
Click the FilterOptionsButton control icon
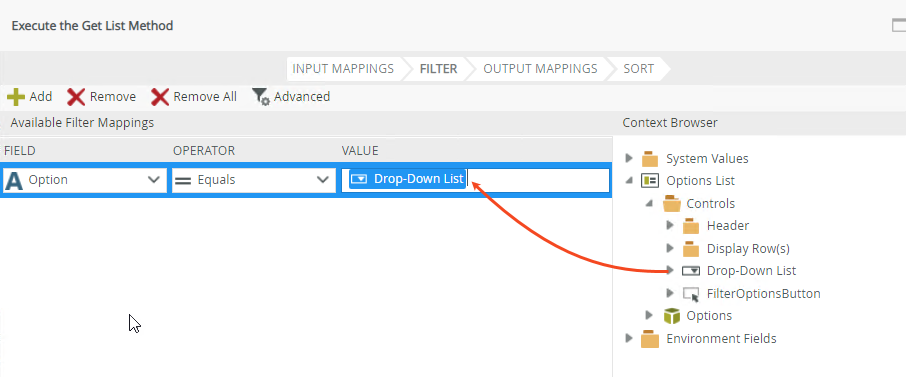pos(691,294)
